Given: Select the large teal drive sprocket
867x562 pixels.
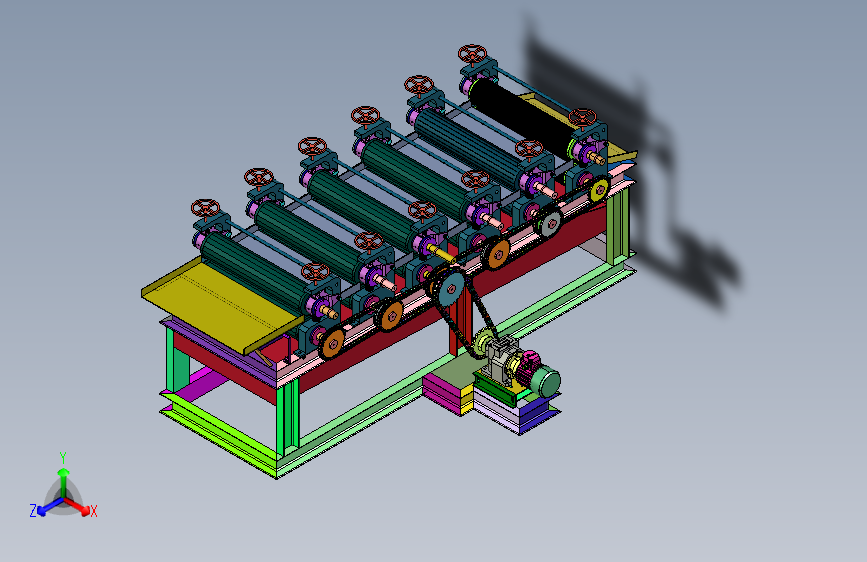Looking at the screenshot, I should (x=451, y=288).
